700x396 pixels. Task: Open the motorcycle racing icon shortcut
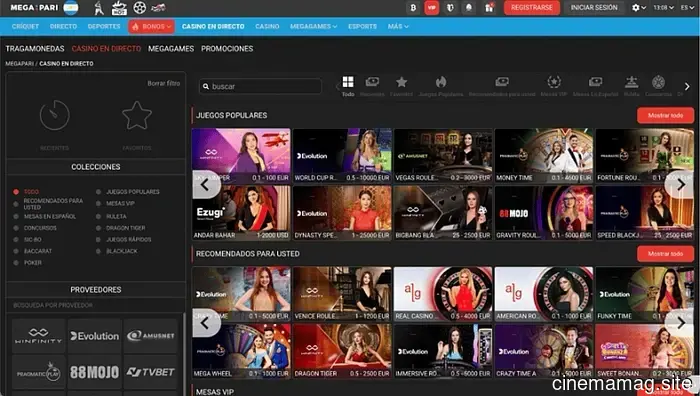pyautogui.click(x=158, y=8)
